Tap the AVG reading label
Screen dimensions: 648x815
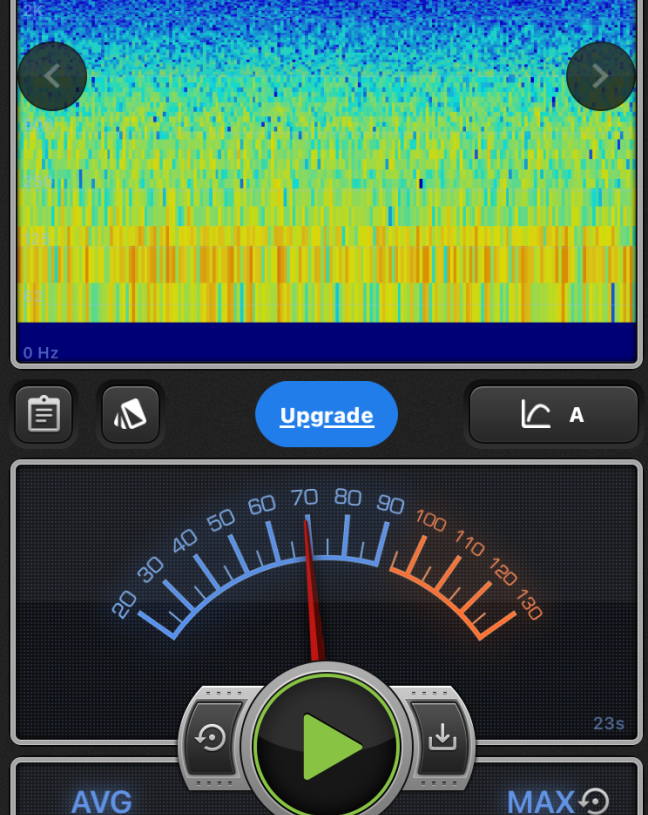pos(101,801)
